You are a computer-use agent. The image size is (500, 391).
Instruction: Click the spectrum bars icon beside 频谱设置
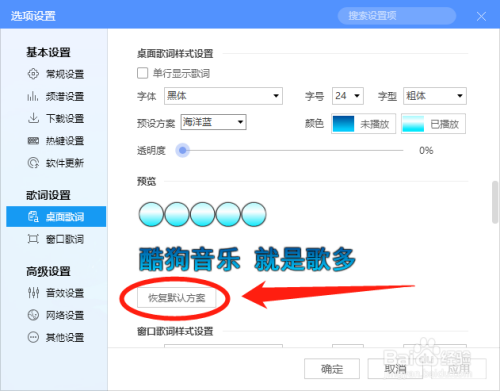coord(33,96)
